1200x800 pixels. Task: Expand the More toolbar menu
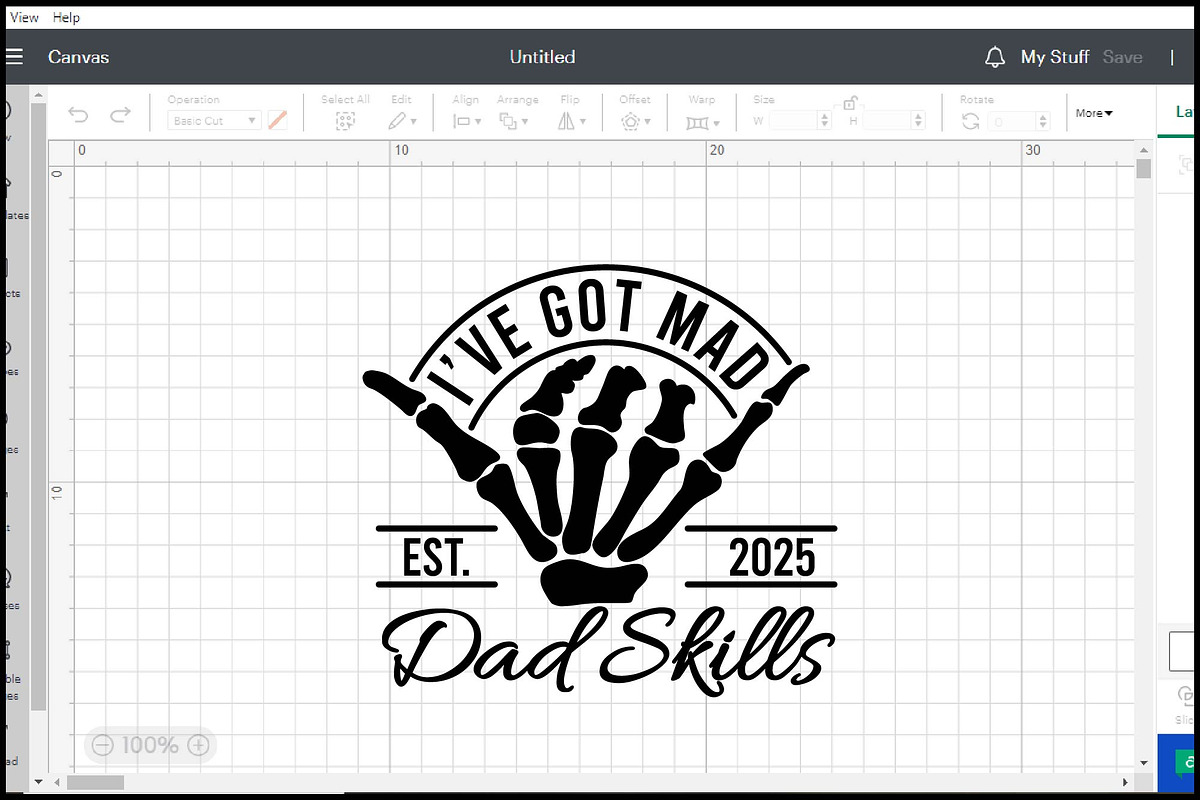click(x=1094, y=113)
